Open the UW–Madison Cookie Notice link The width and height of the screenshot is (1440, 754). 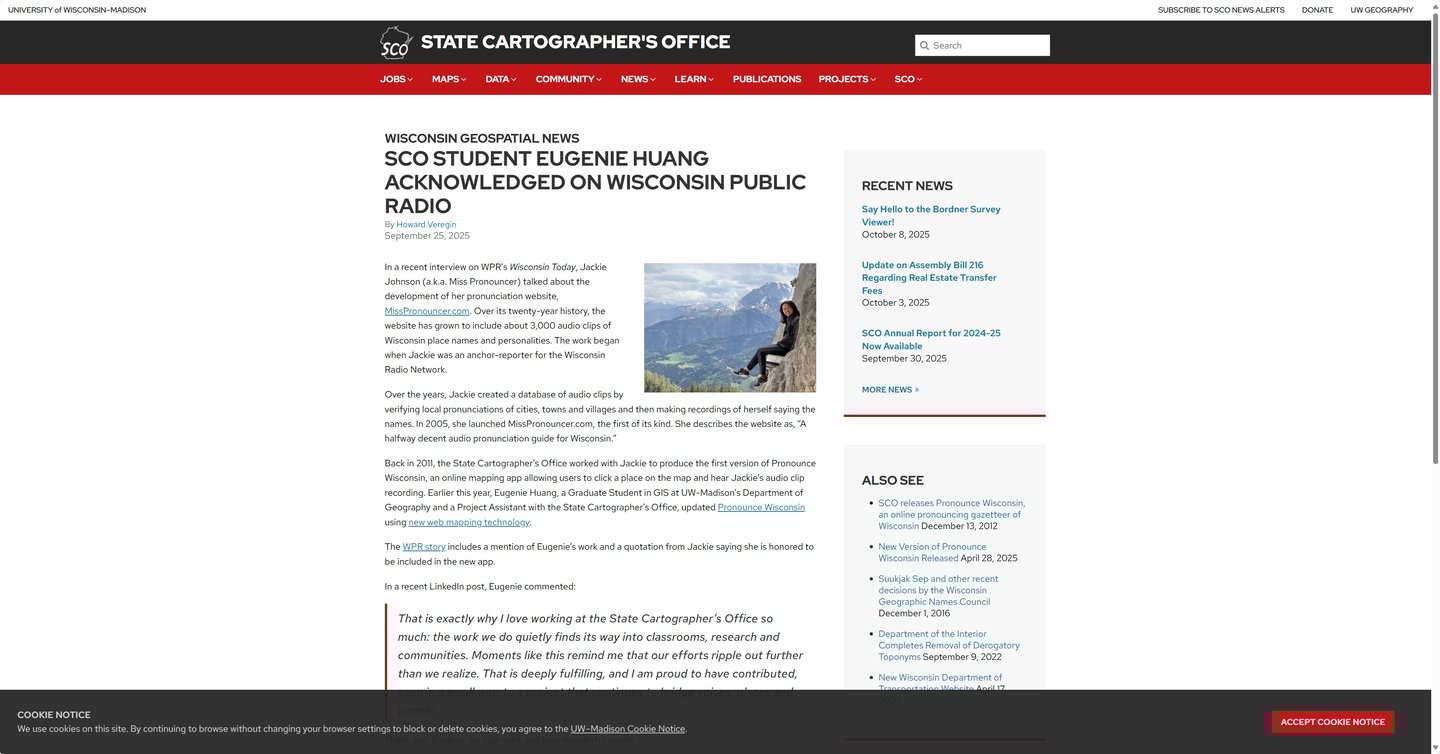coord(628,729)
